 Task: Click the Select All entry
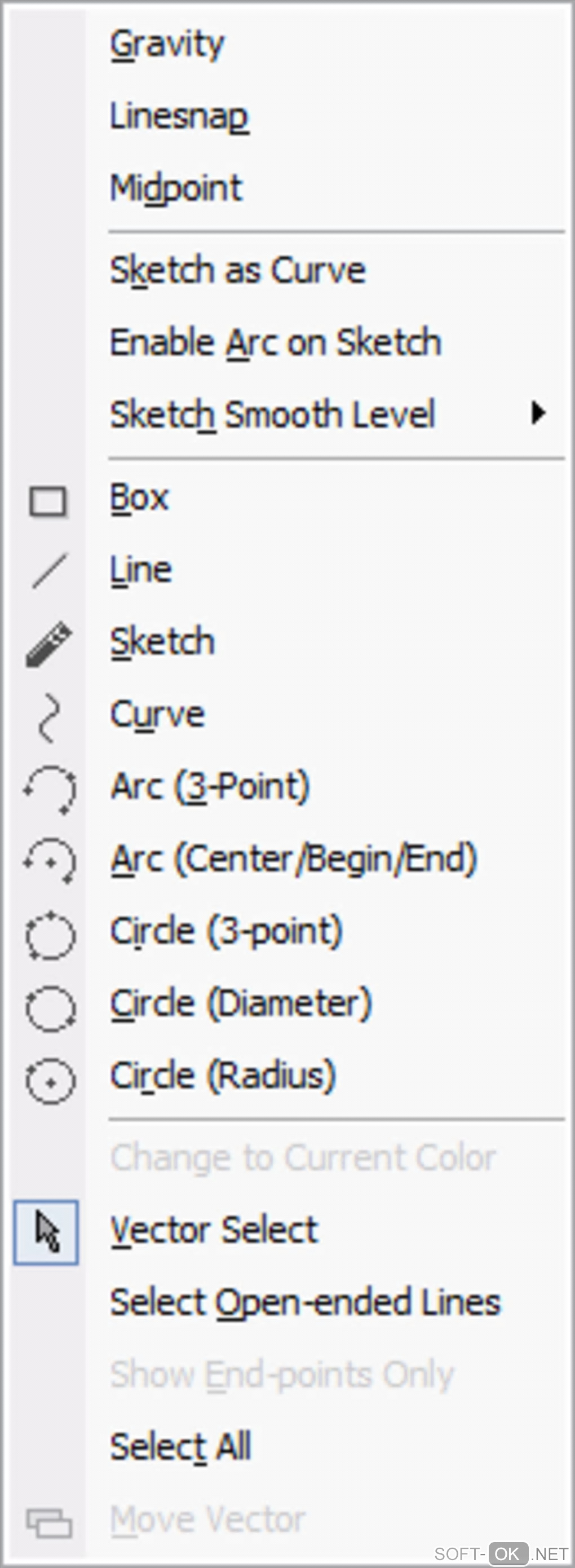point(180,1446)
